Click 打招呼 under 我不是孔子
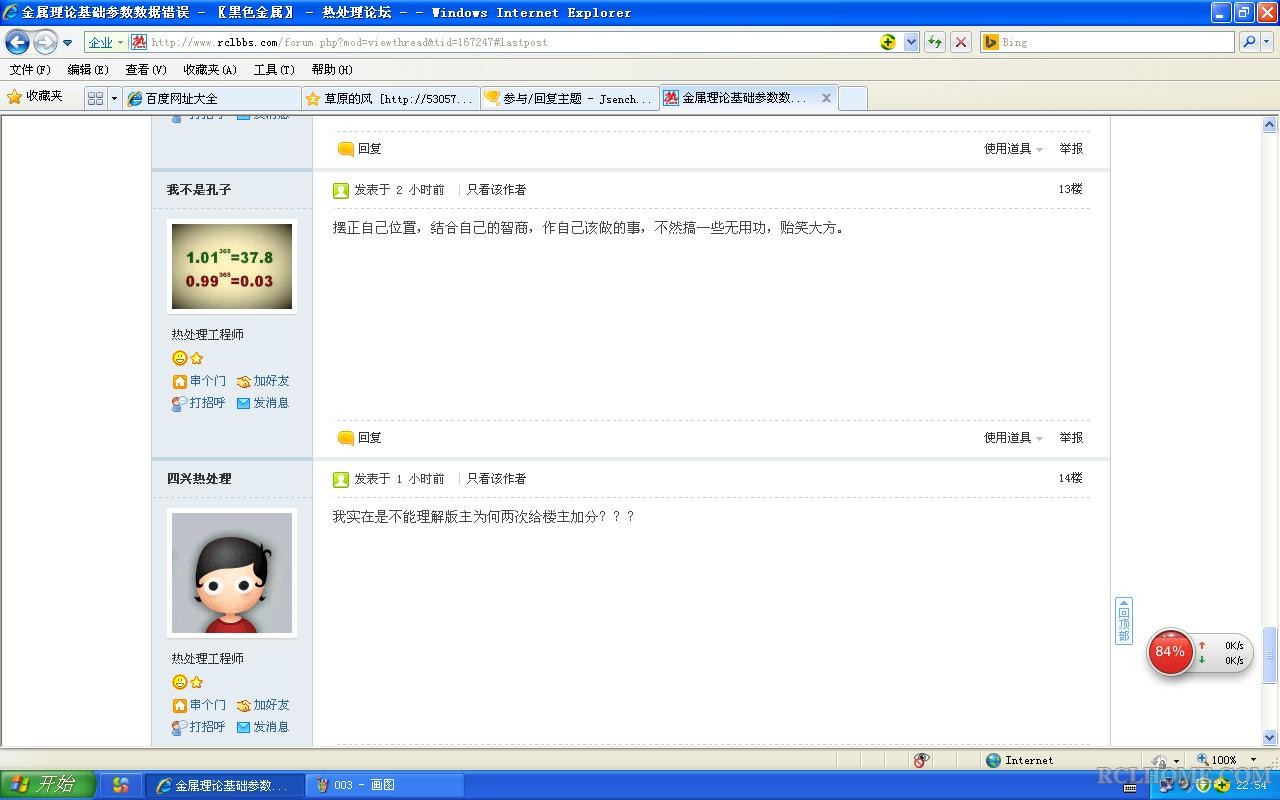This screenshot has width=1280, height=800. 199,403
